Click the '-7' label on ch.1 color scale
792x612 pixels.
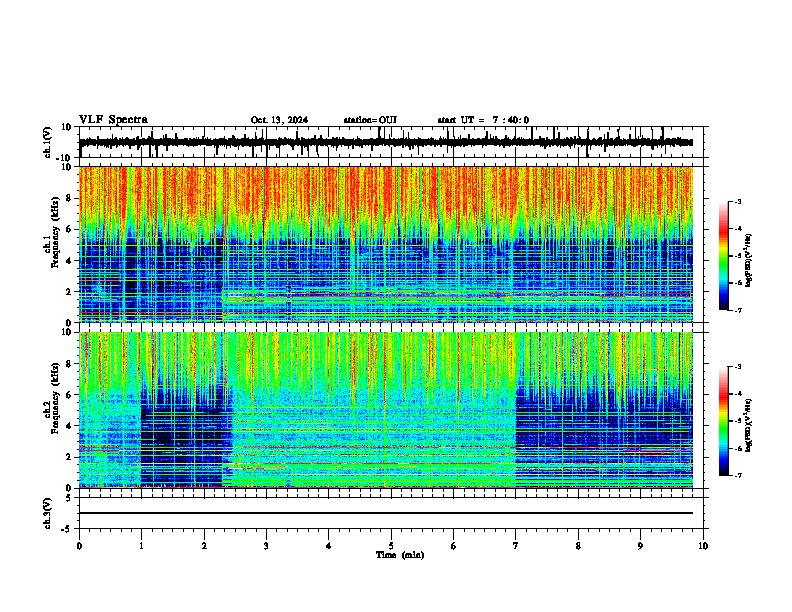[737, 310]
